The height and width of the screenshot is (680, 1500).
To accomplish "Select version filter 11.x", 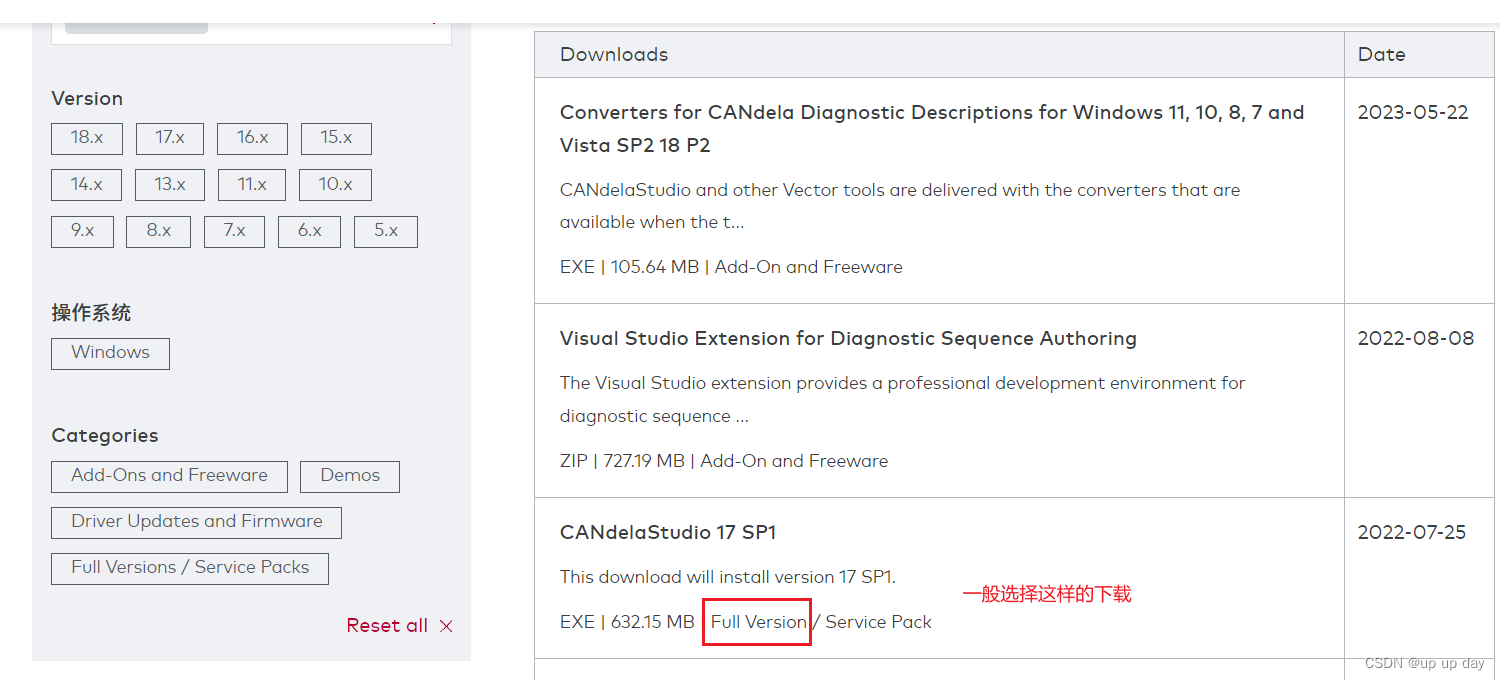I will [x=252, y=185].
